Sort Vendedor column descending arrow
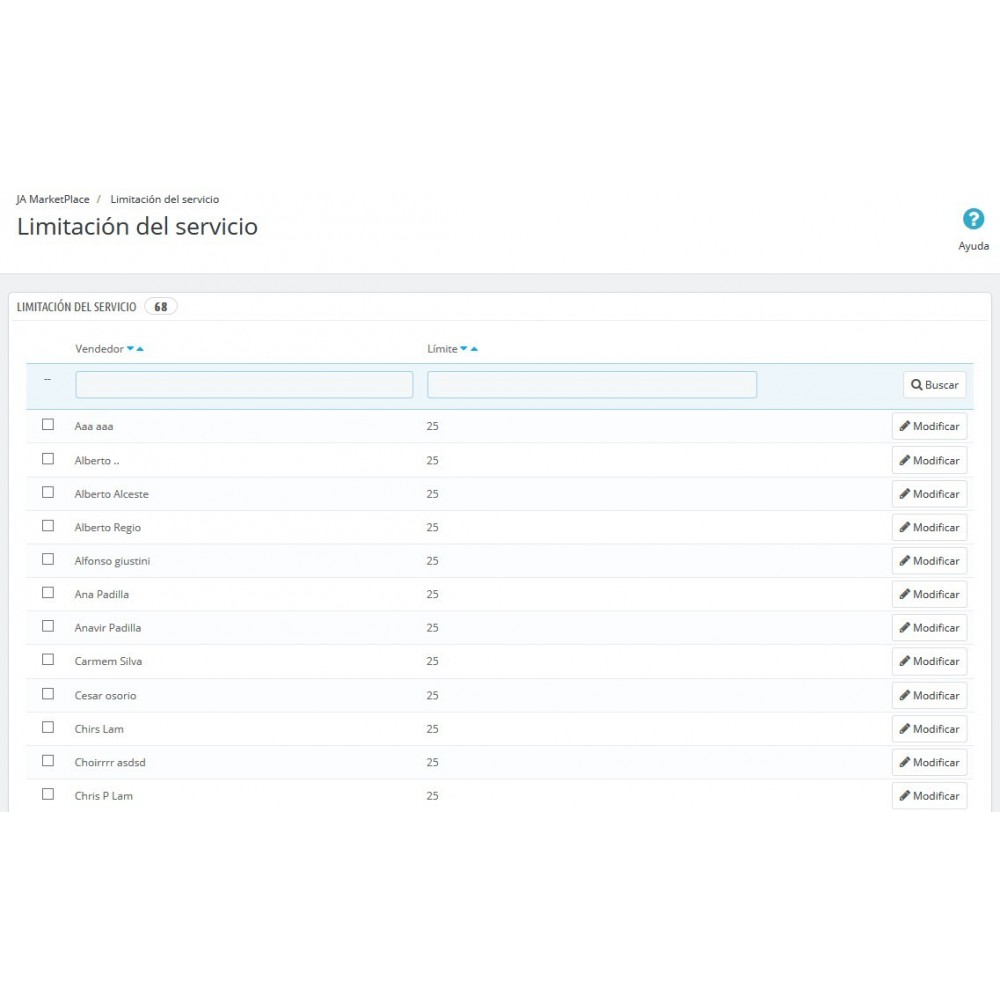 coord(130,349)
